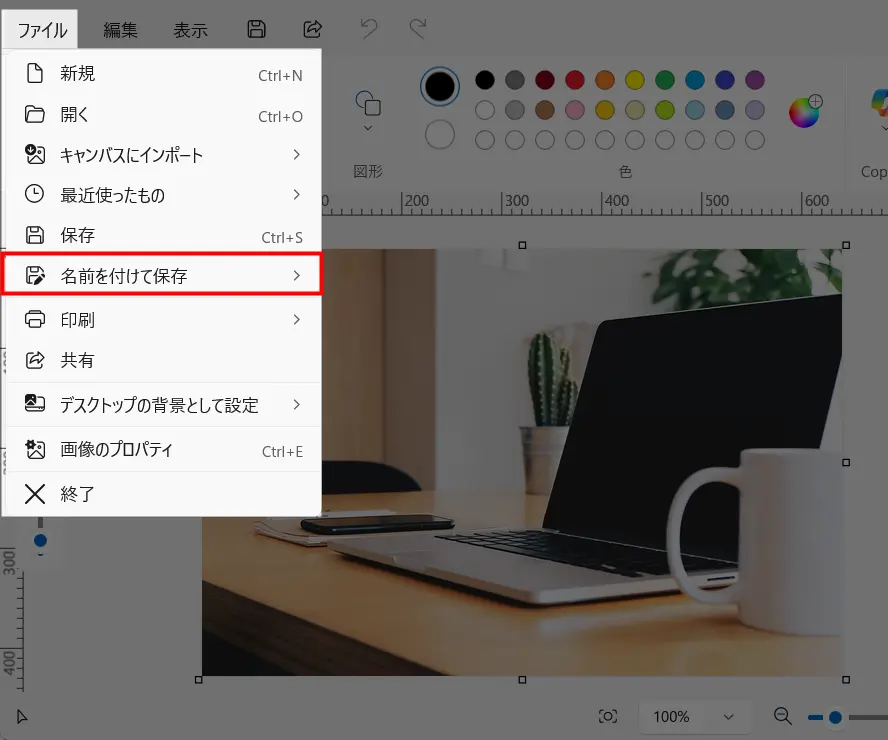
Task: Click the bottom-right canvas resize handle
Action: pos(846,679)
